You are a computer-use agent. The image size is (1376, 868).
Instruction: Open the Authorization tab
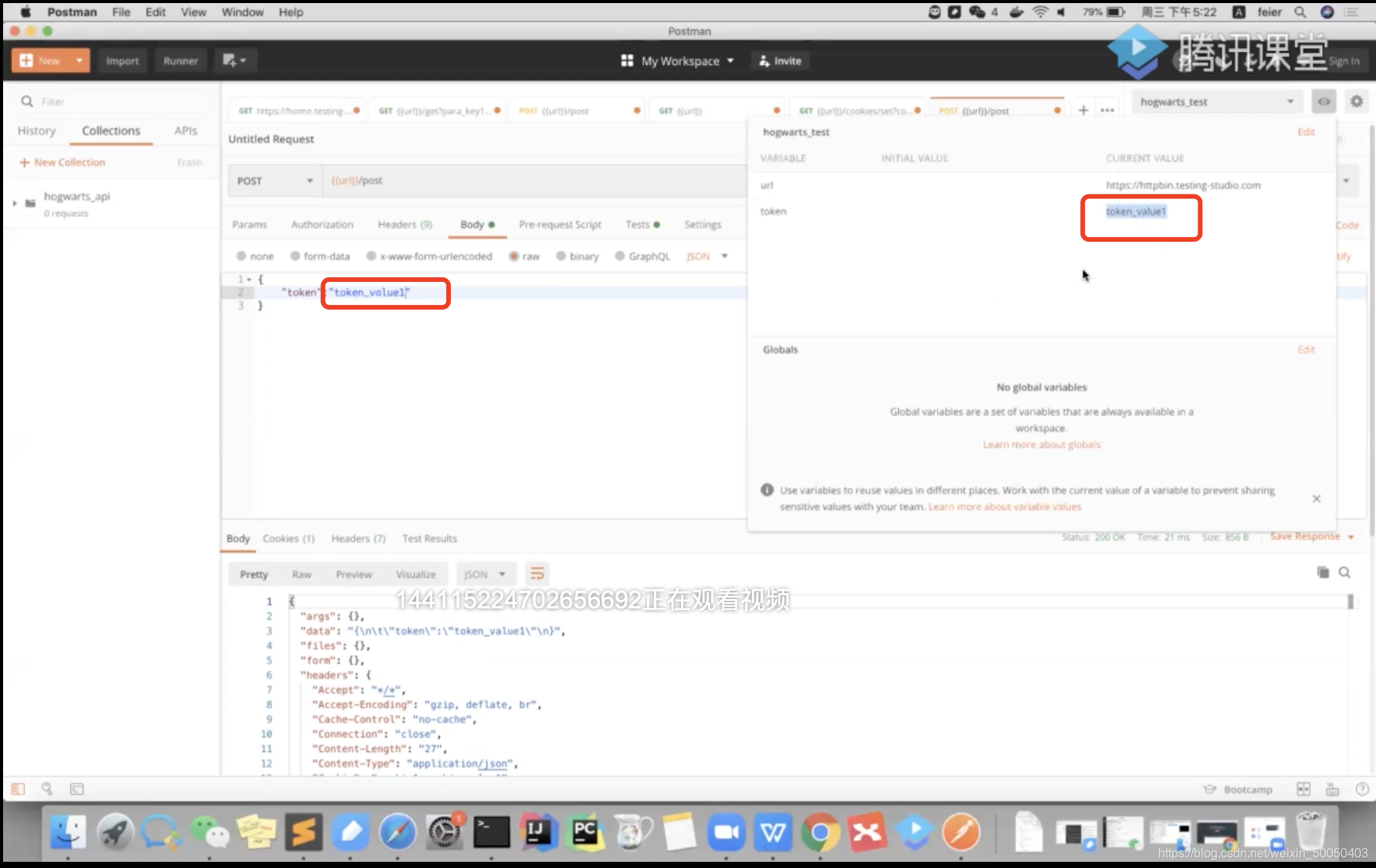[322, 225]
